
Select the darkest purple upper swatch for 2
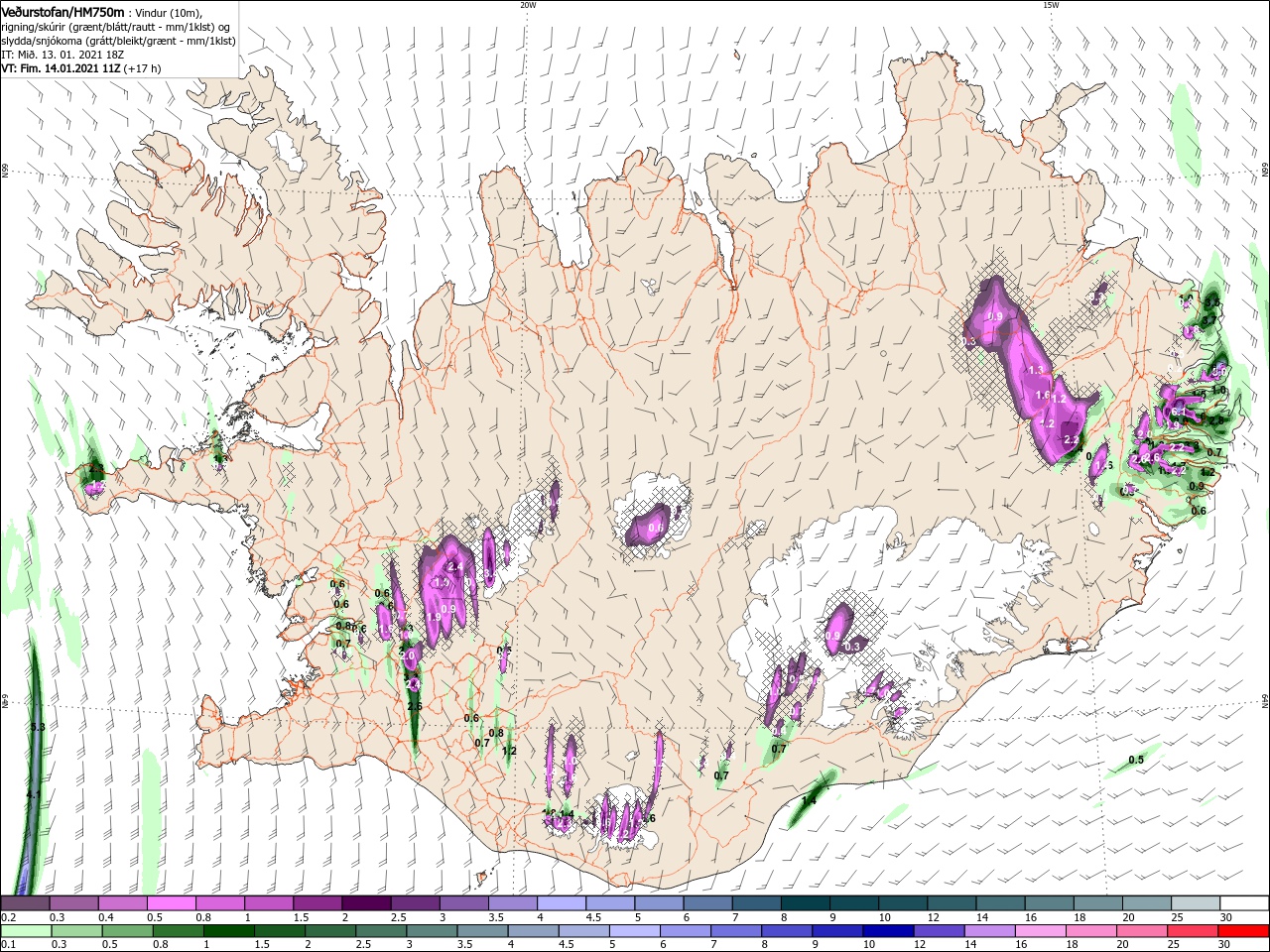click(x=366, y=903)
